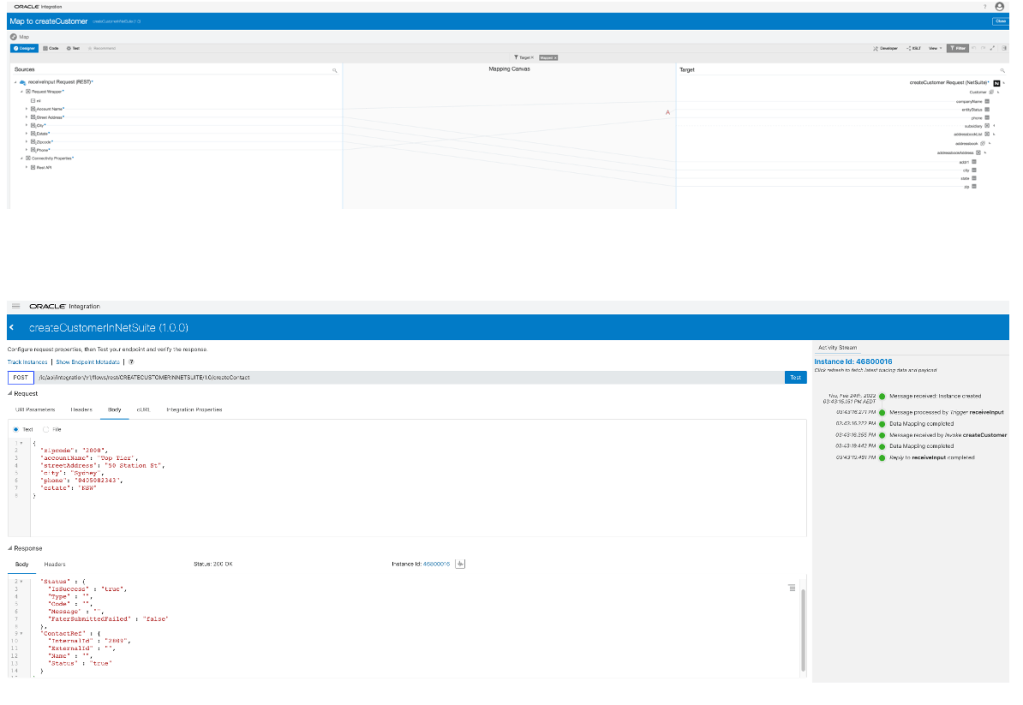Click the blue Test button
The image size is (1023, 705).
(x=795, y=377)
